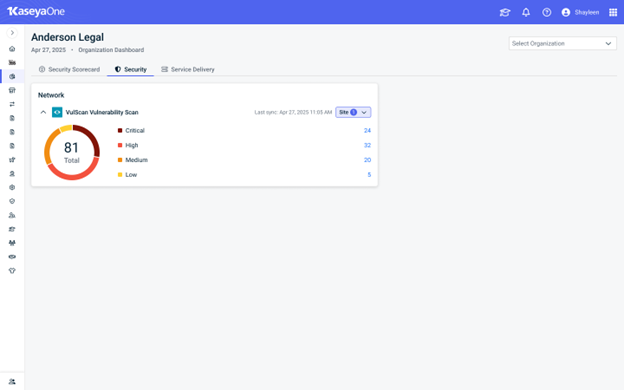Screen dimensions: 624x390
Task: Click the red High legend swatch
Action: [x=120, y=145]
